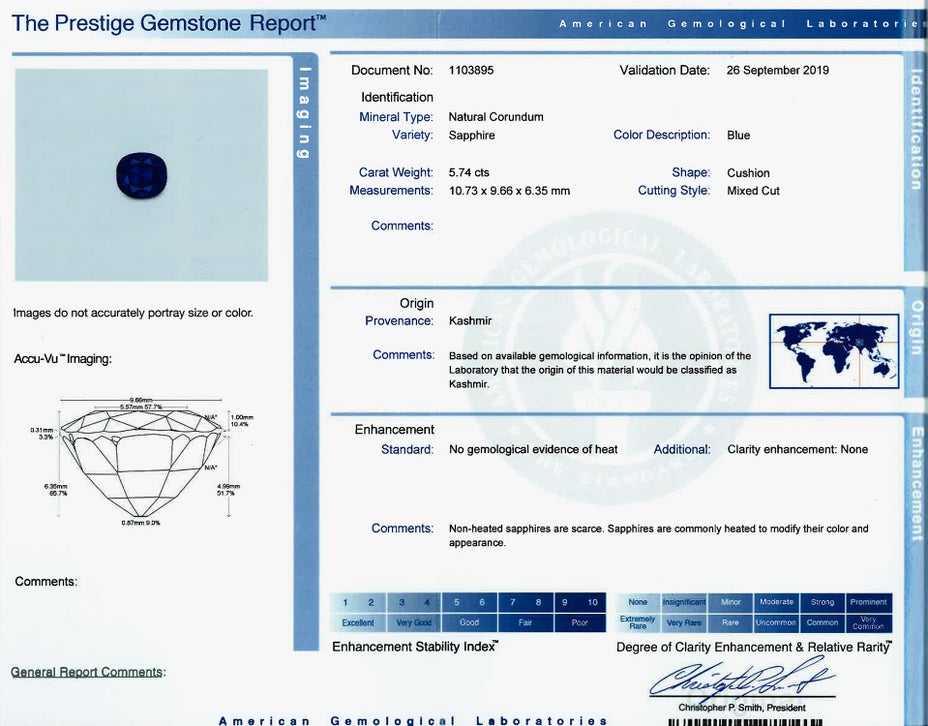Click the Prominent clarity enhancement cell
Viewport: 928px width, 726px height.
click(867, 602)
